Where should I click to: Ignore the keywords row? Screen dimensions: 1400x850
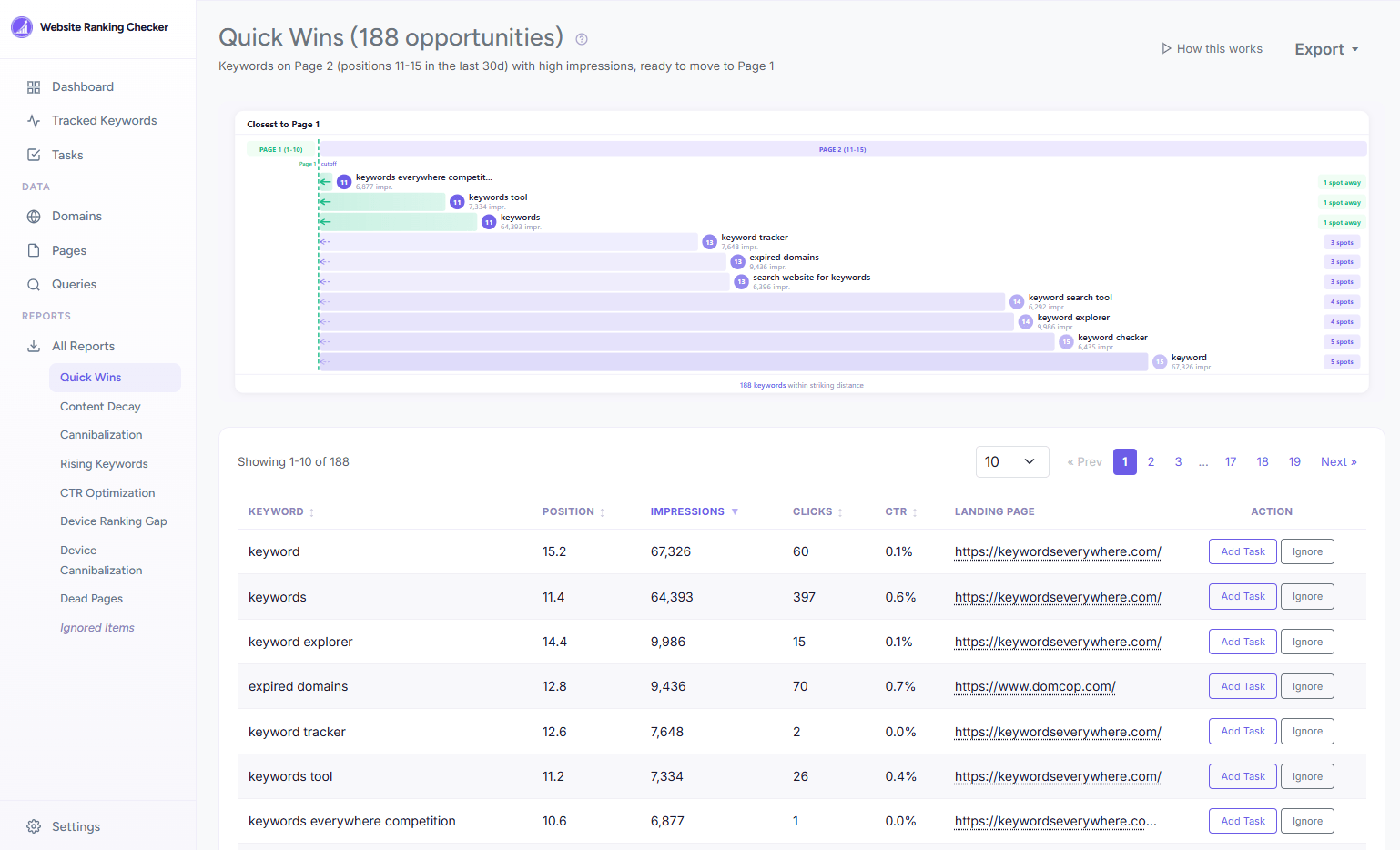tap(1307, 597)
